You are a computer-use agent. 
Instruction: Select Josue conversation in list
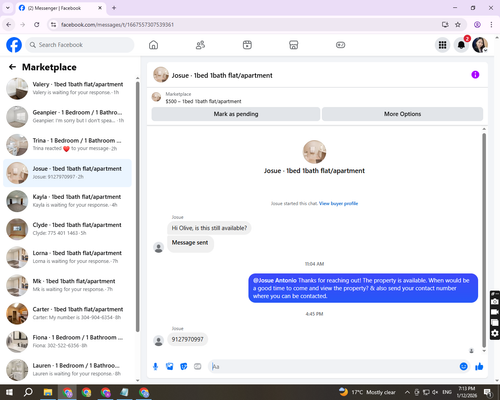[68, 173]
